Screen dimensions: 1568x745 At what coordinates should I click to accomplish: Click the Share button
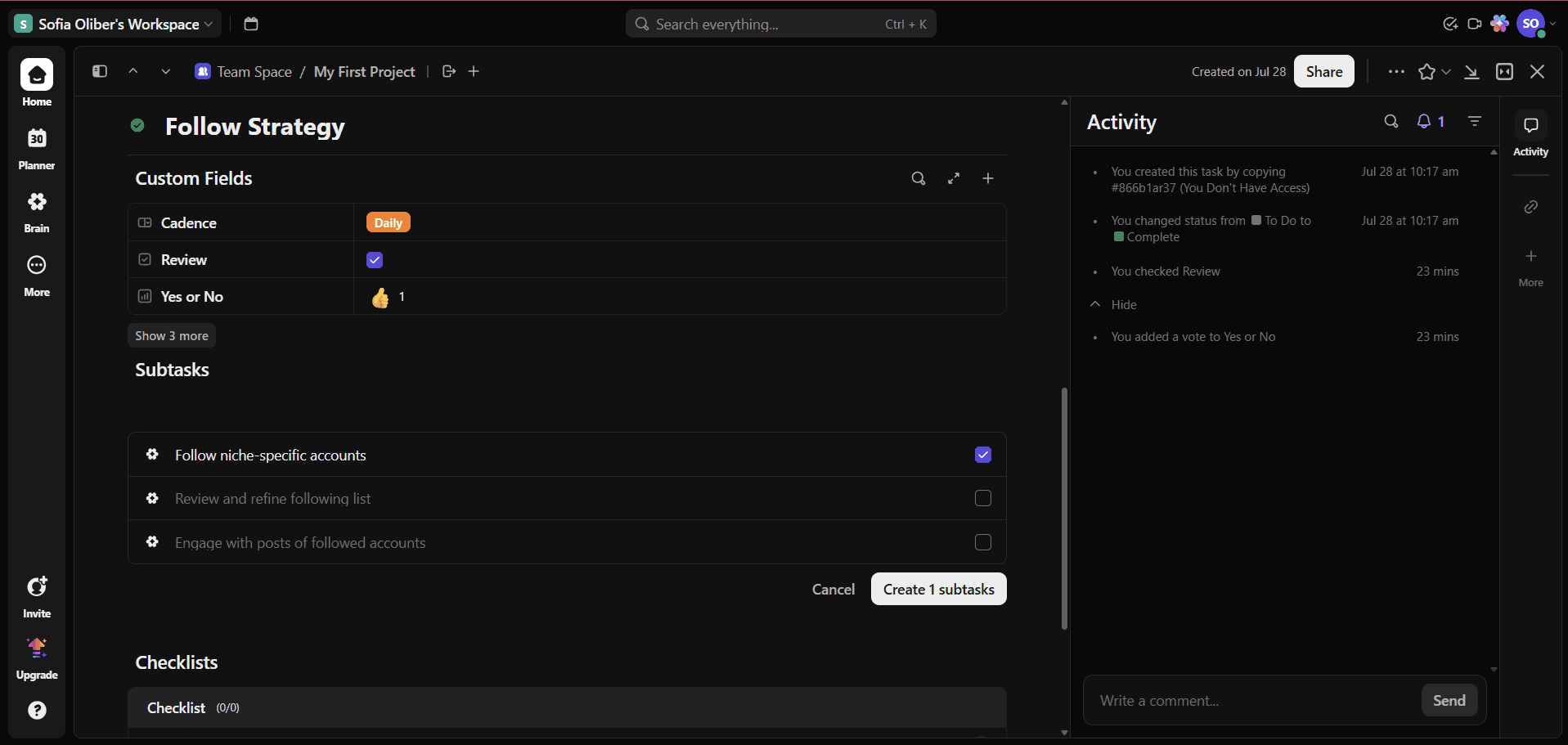[1324, 71]
